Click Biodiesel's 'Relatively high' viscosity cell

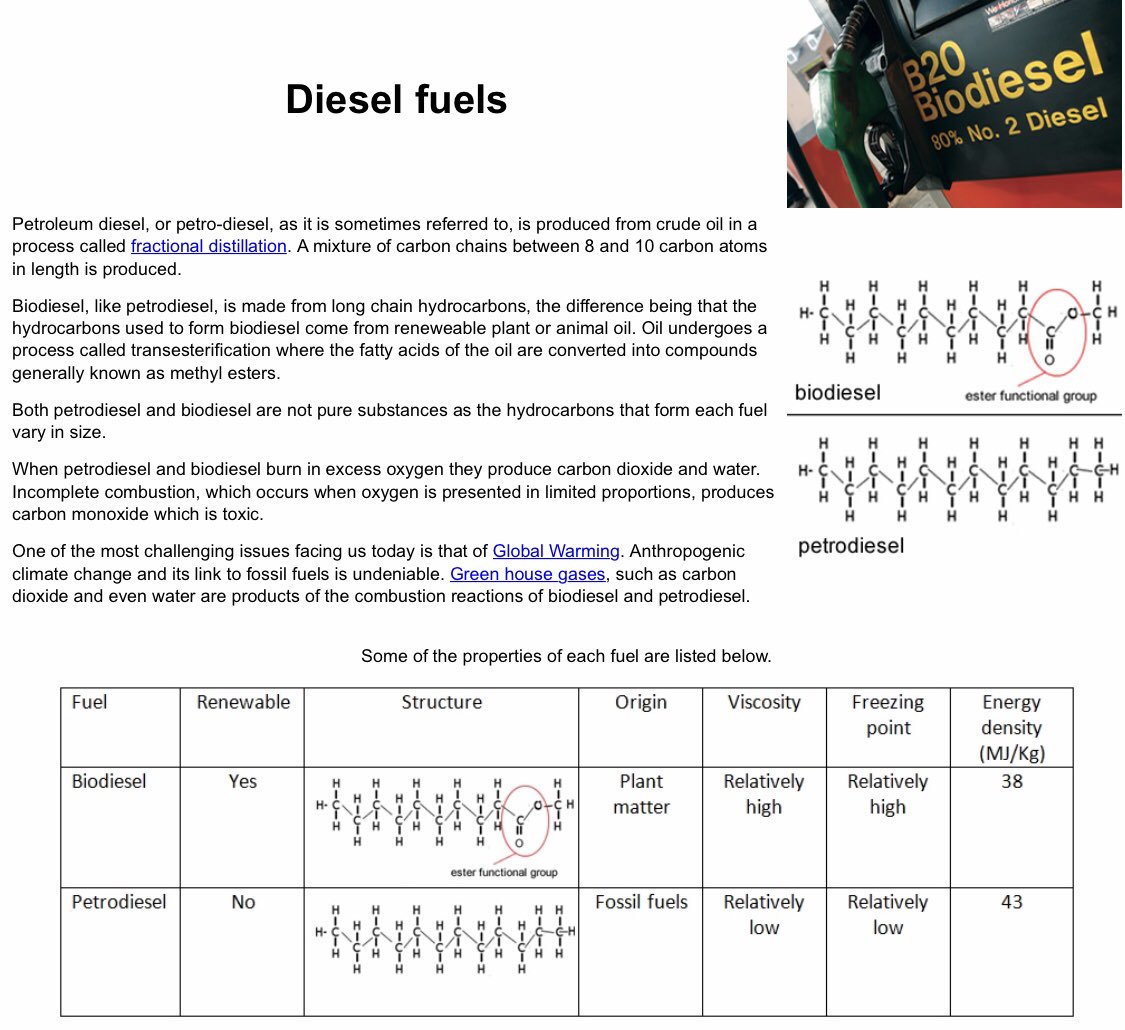pyautogui.click(x=764, y=827)
